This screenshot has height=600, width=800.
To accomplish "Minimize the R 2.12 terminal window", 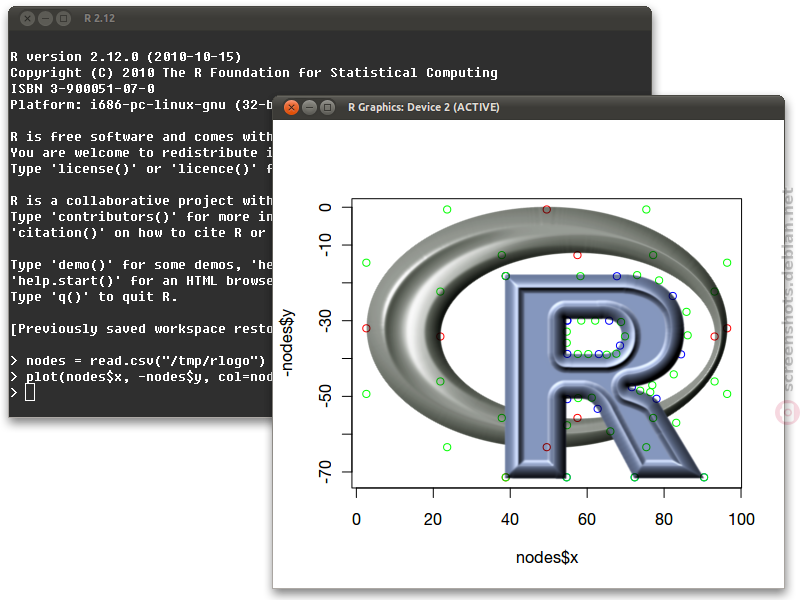I will (45, 19).
